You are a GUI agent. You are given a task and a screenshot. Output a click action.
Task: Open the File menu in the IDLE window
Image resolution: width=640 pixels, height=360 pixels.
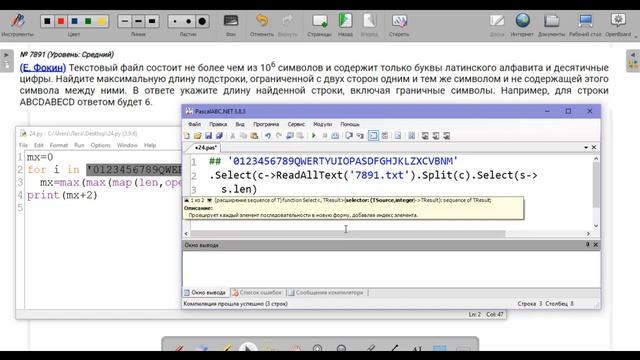[x=23, y=145]
